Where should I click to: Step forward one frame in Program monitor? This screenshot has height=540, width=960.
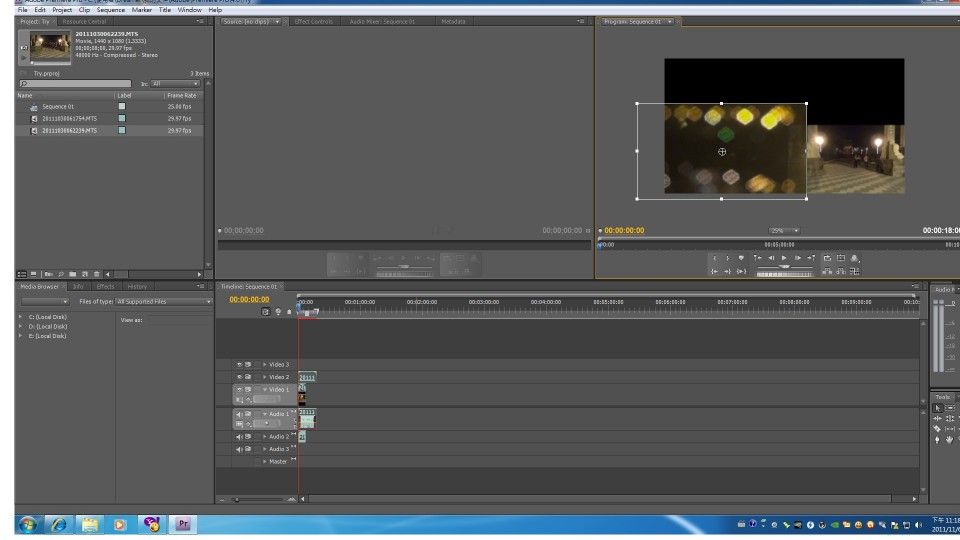click(797, 258)
